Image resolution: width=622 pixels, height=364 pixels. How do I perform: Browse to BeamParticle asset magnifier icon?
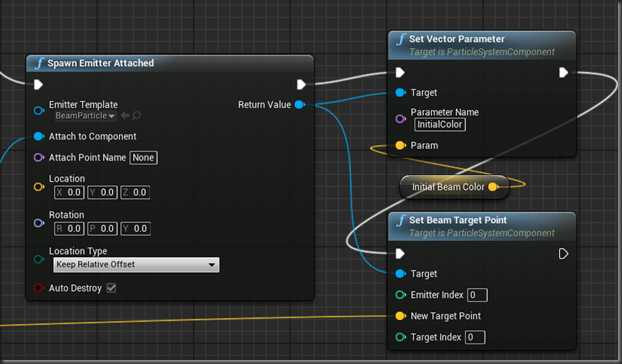click(137, 116)
